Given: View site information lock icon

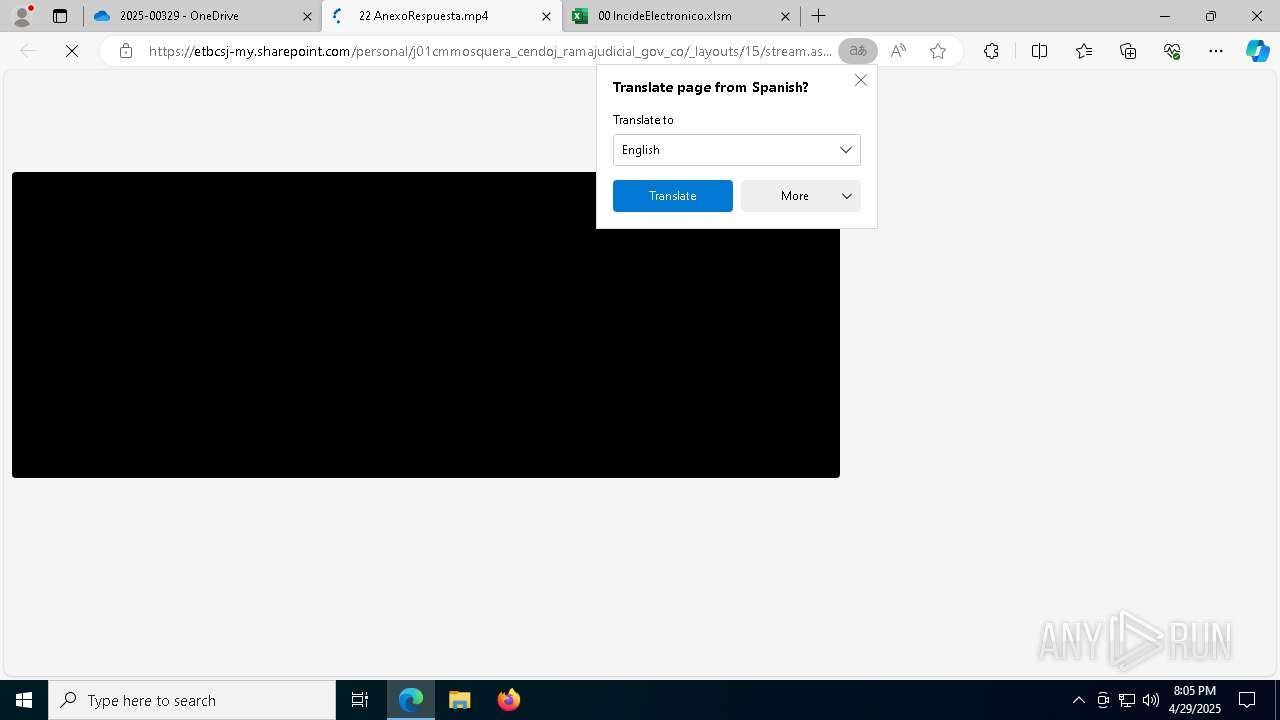Looking at the screenshot, I should tap(126, 51).
